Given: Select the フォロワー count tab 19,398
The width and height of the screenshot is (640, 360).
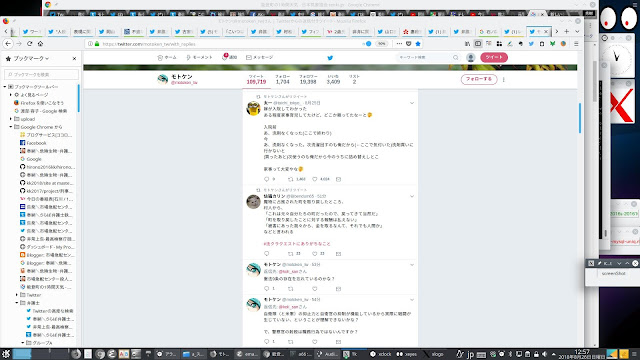Looking at the screenshot, I should [x=308, y=80].
